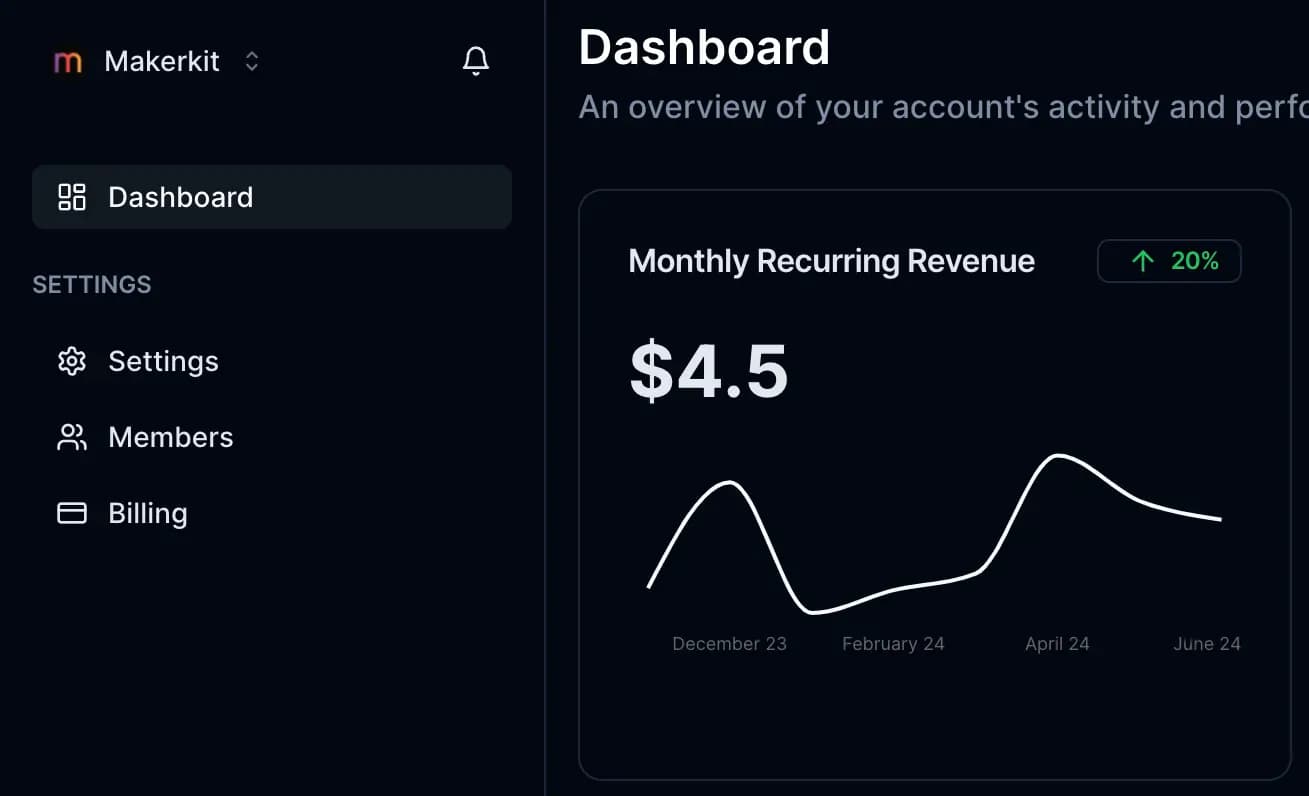Click the gear icon beside Settings label
1309x796 pixels.
coord(71,361)
